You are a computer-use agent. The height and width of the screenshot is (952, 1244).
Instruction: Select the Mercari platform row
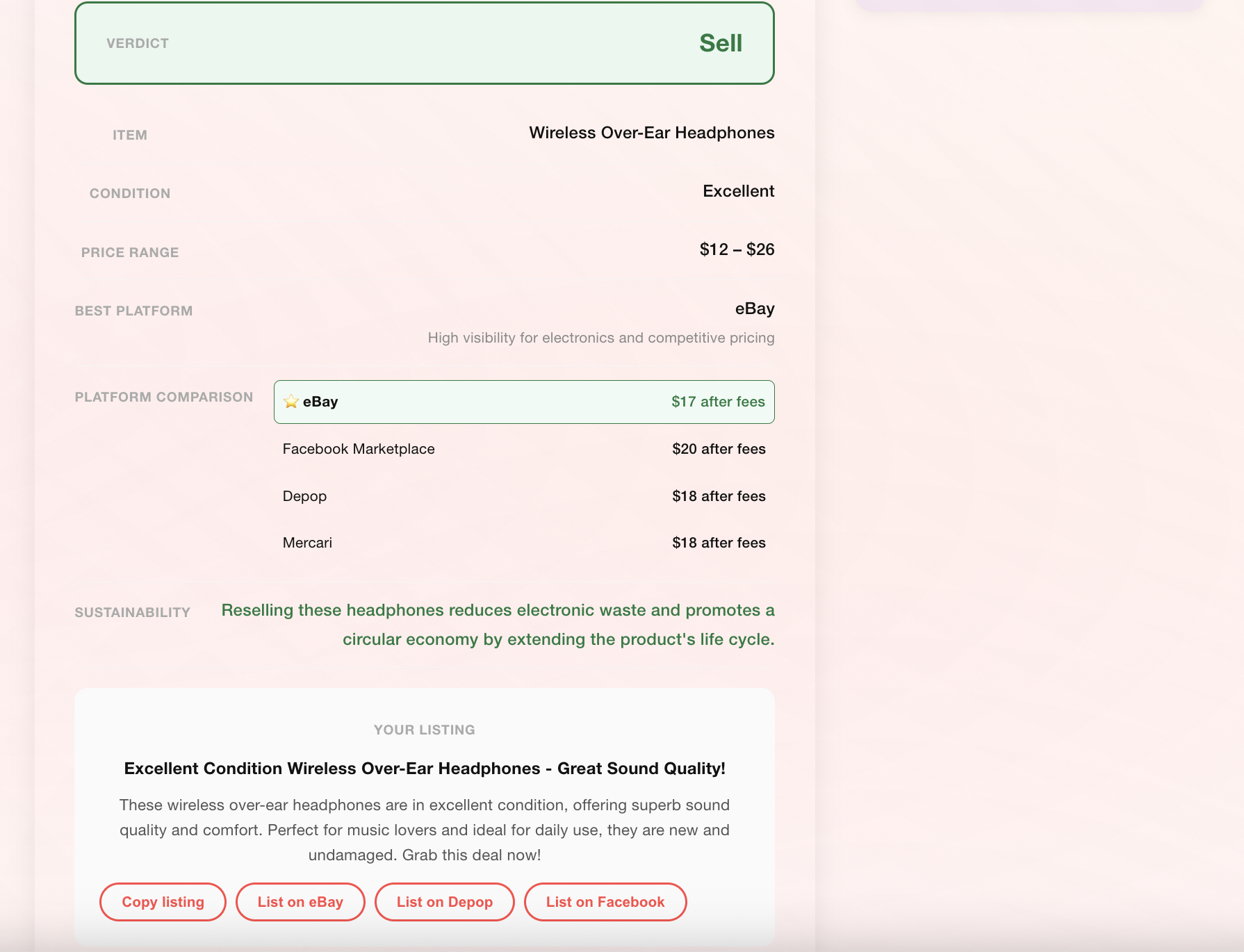[524, 543]
